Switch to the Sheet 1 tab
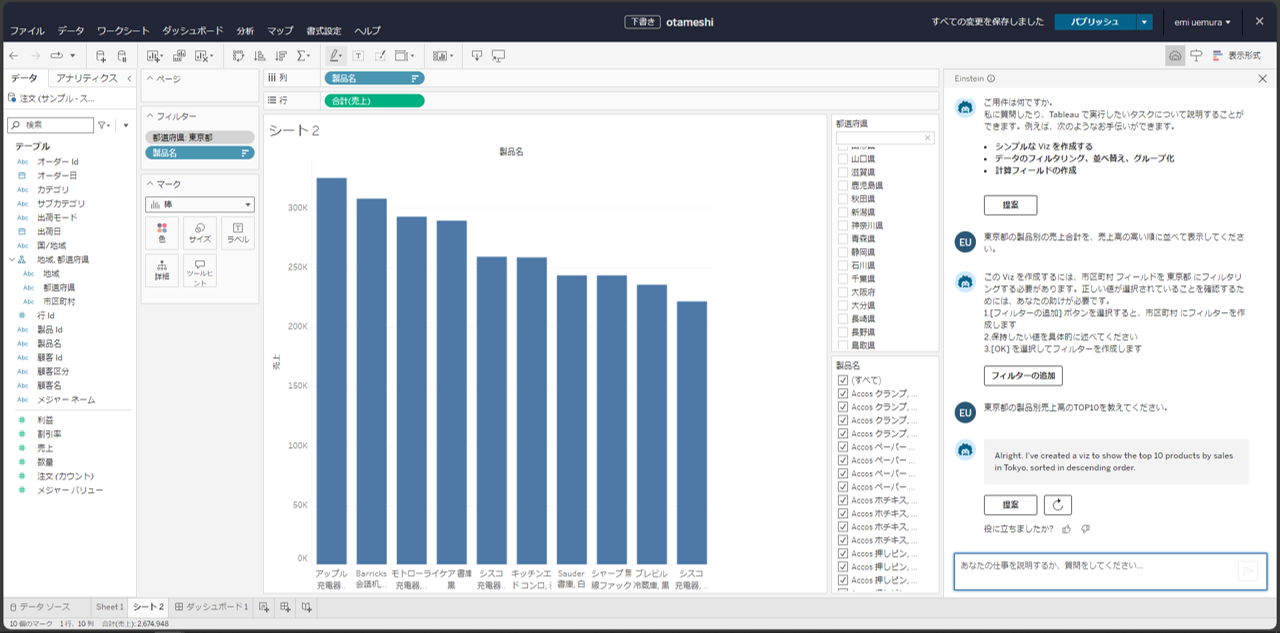This screenshot has width=1280, height=633. [109, 607]
